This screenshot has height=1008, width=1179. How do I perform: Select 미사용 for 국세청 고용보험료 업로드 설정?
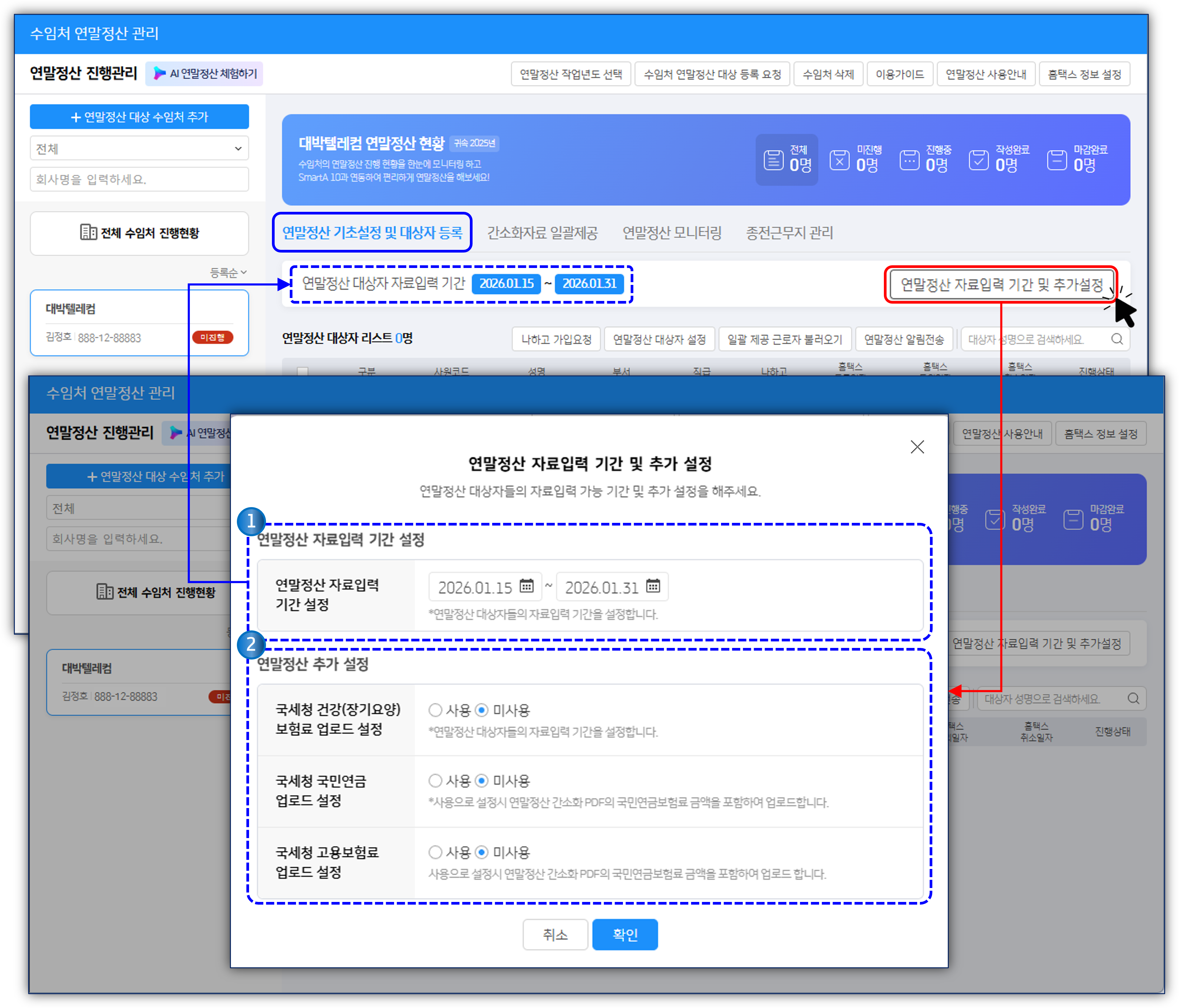482,852
